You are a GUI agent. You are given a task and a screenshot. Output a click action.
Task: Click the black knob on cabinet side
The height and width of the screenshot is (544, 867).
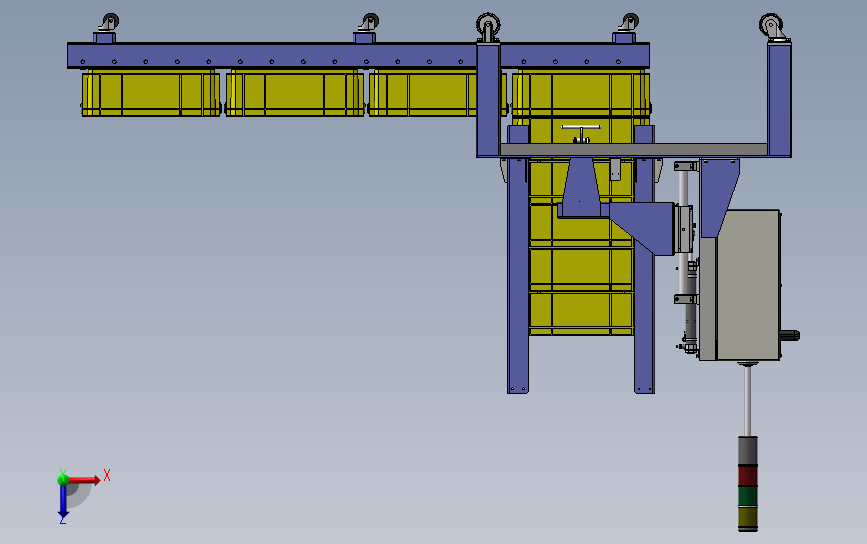(x=790, y=335)
